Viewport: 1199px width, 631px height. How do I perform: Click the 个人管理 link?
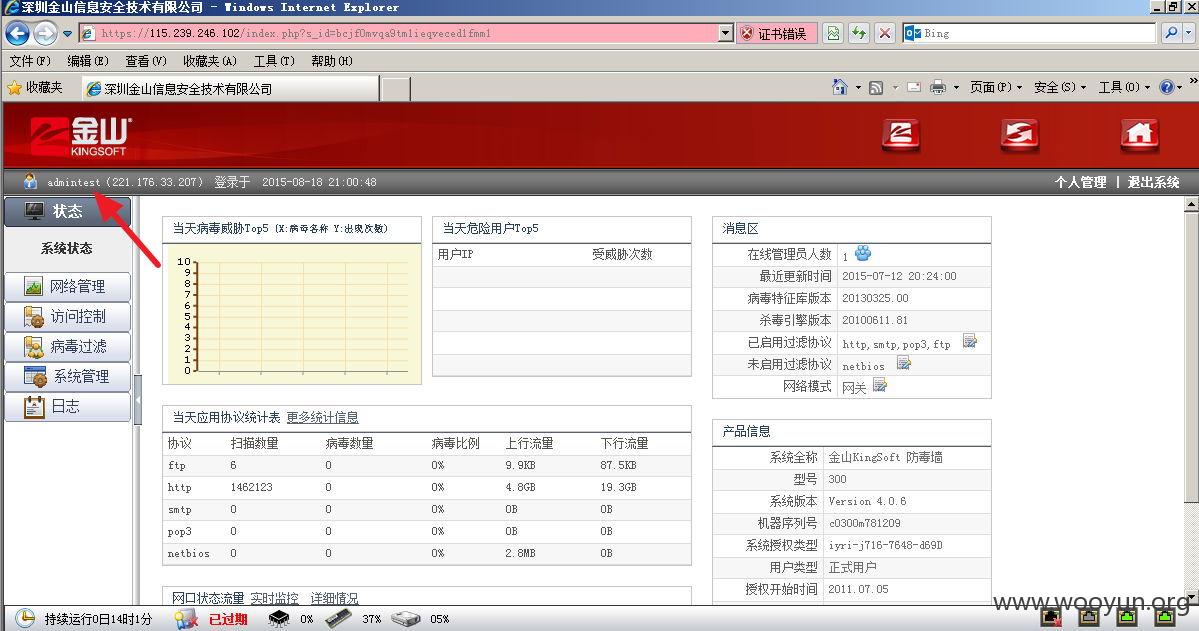click(1080, 182)
